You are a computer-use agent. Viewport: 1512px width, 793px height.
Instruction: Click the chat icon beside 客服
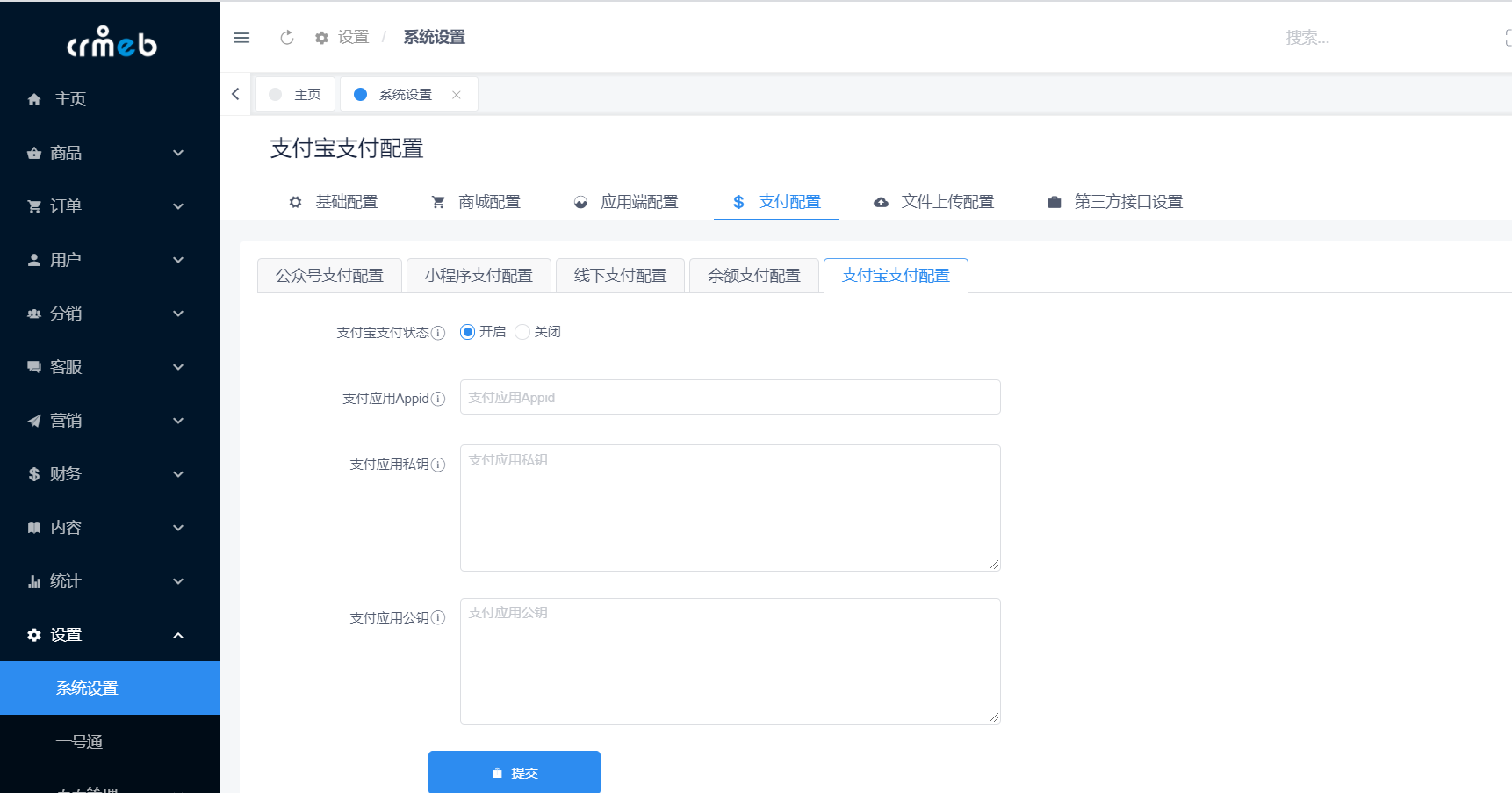coord(34,367)
